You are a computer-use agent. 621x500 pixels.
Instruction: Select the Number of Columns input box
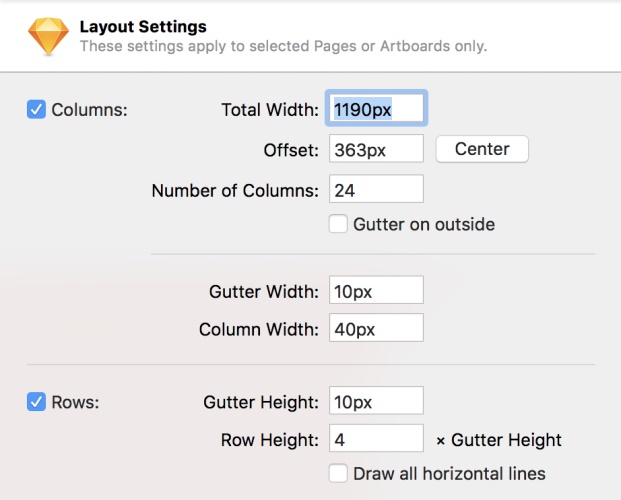[376, 189]
